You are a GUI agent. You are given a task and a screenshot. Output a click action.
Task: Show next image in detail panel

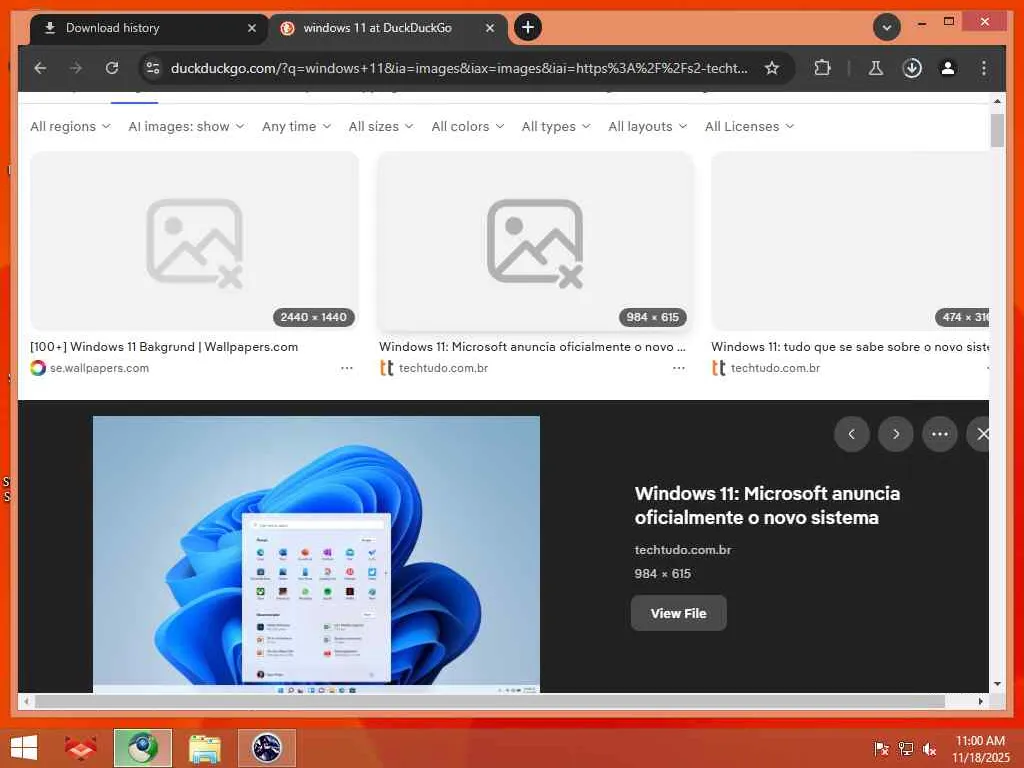tap(895, 434)
